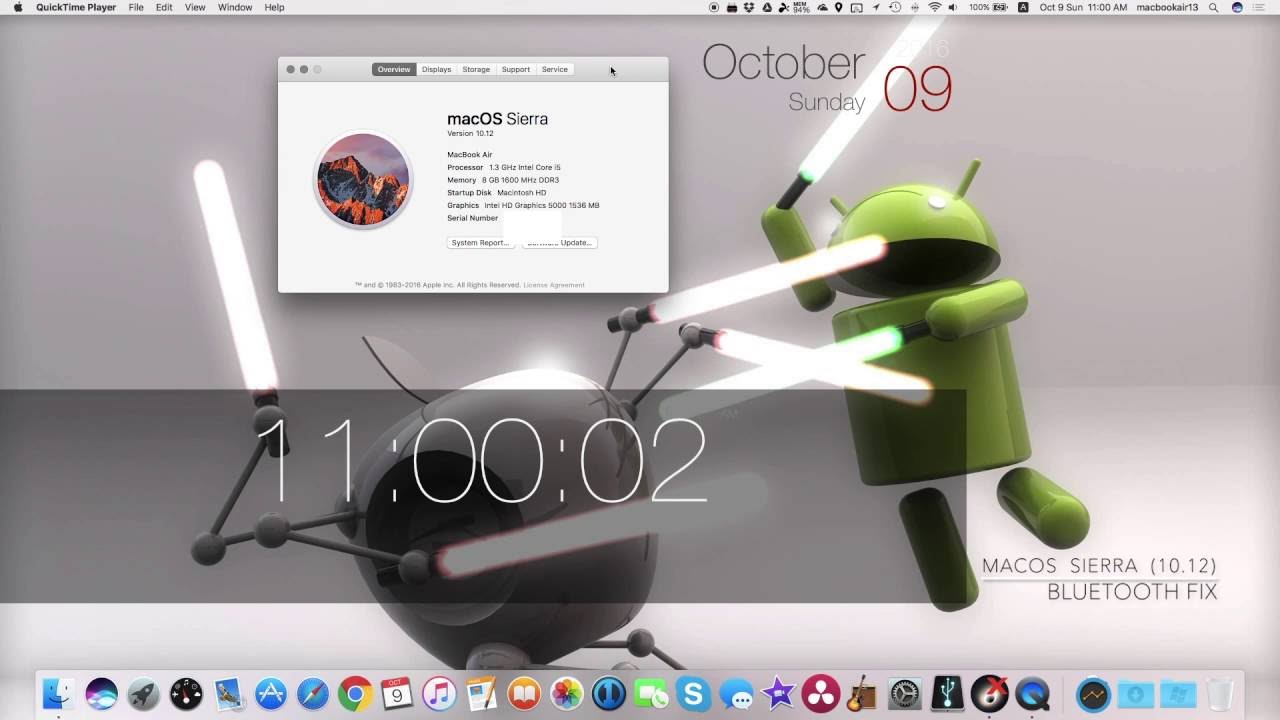Click the Software Update button
Screen dimensions: 1280x720
tap(560, 242)
